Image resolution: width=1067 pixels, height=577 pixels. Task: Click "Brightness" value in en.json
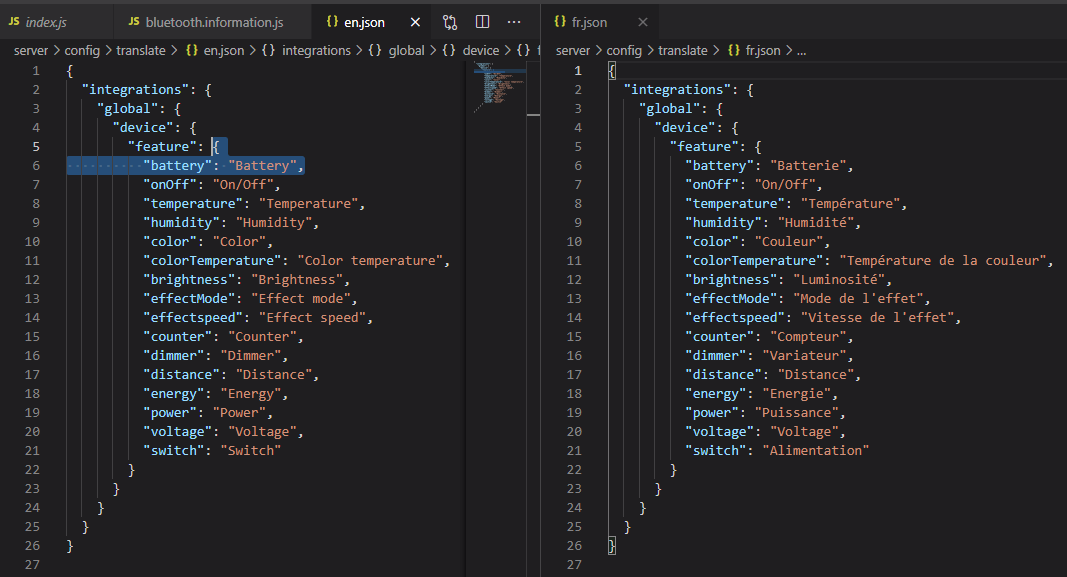tap(297, 280)
